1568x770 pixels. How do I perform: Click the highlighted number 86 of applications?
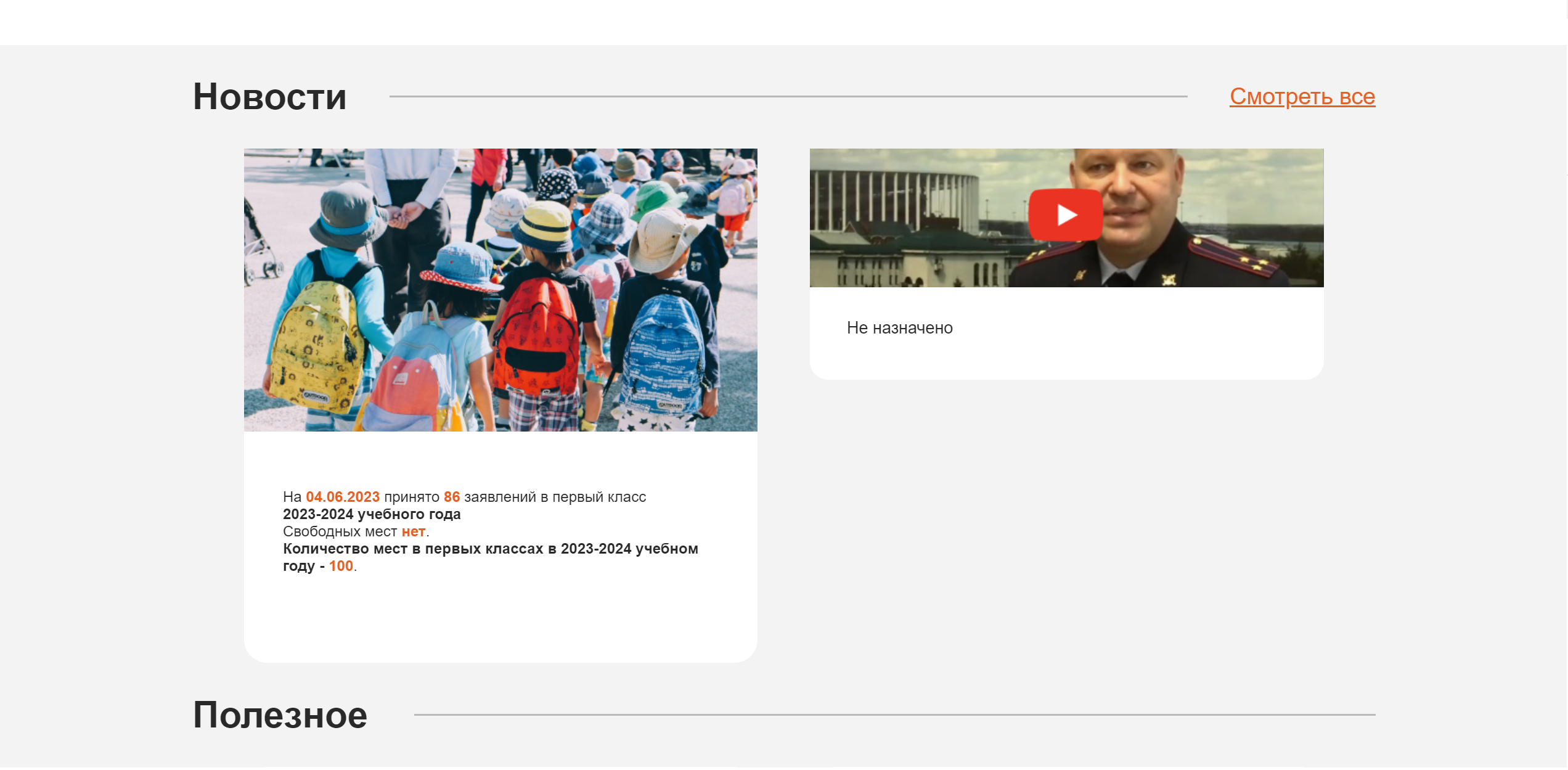[452, 497]
